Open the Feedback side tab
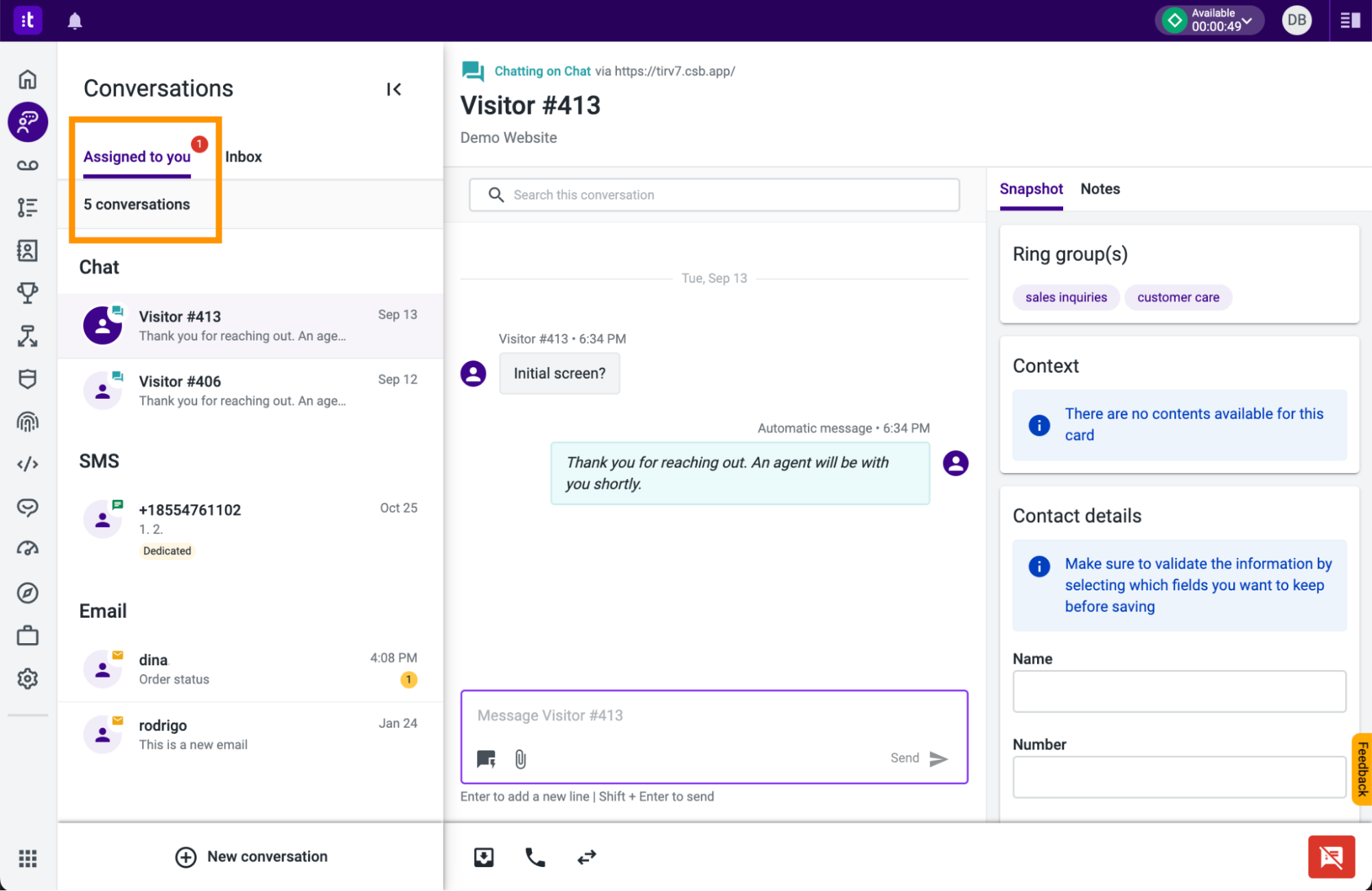Viewport: 1372px width, 891px height. [1362, 769]
